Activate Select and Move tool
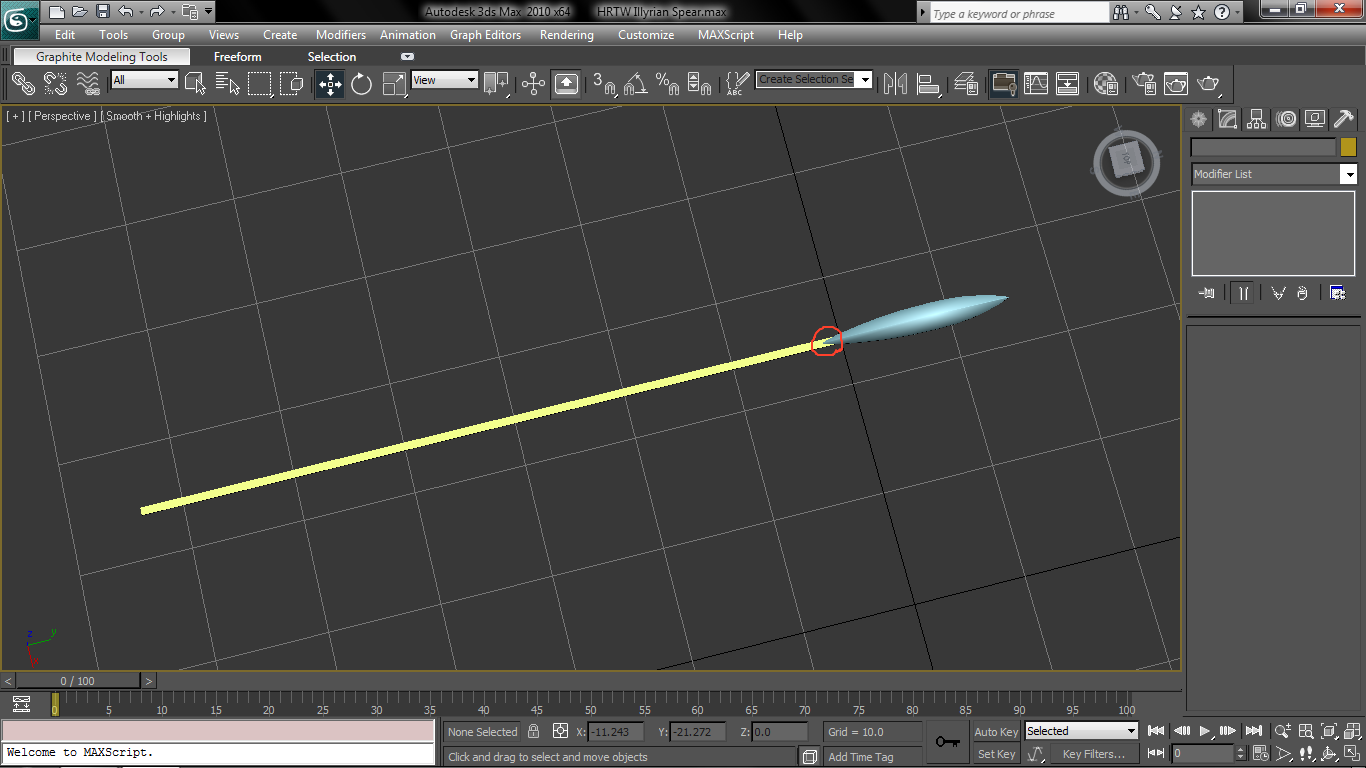The image size is (1366, 768). (330, 83)
